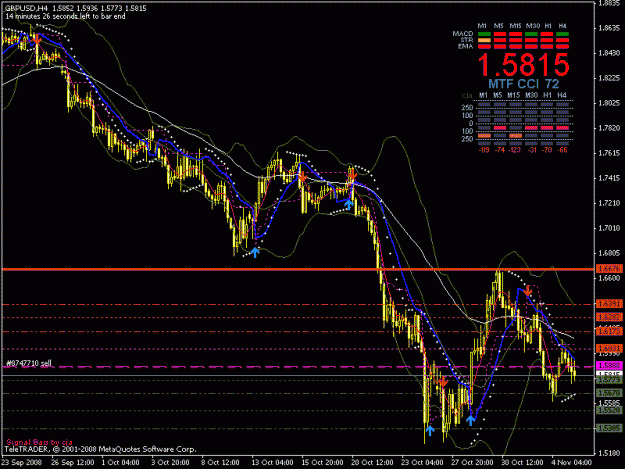Click the gray 1.5670 price tag
Screen dimensions: 625x469
click(609, 393)
